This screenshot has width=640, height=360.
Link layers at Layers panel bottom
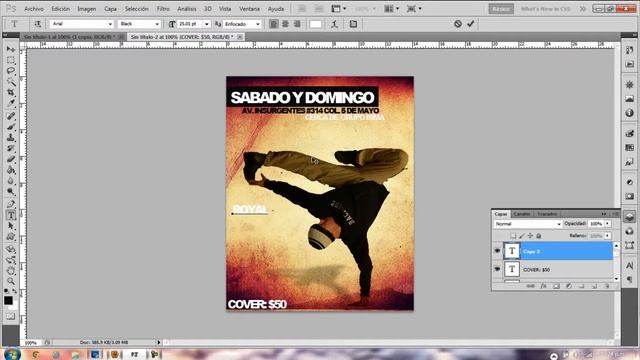pyautogui.click(x=531, y=286)
